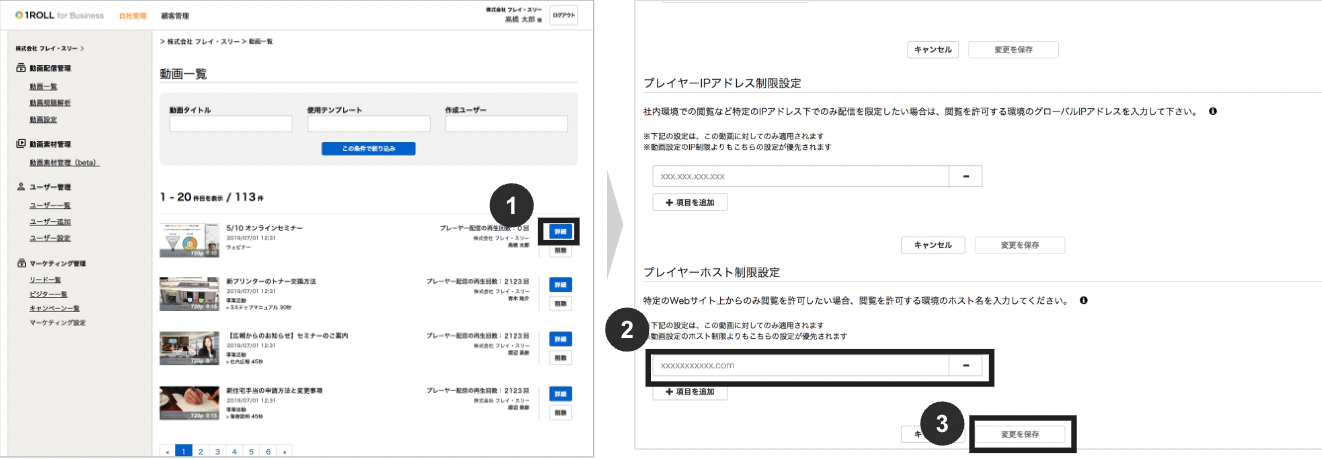Switch to the 自社管理 tab

click(x=132, y=16)
